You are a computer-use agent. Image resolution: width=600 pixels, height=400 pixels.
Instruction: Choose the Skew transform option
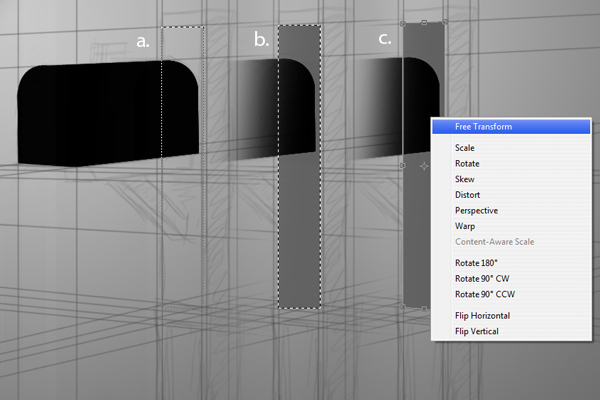(x=511, y=179)
